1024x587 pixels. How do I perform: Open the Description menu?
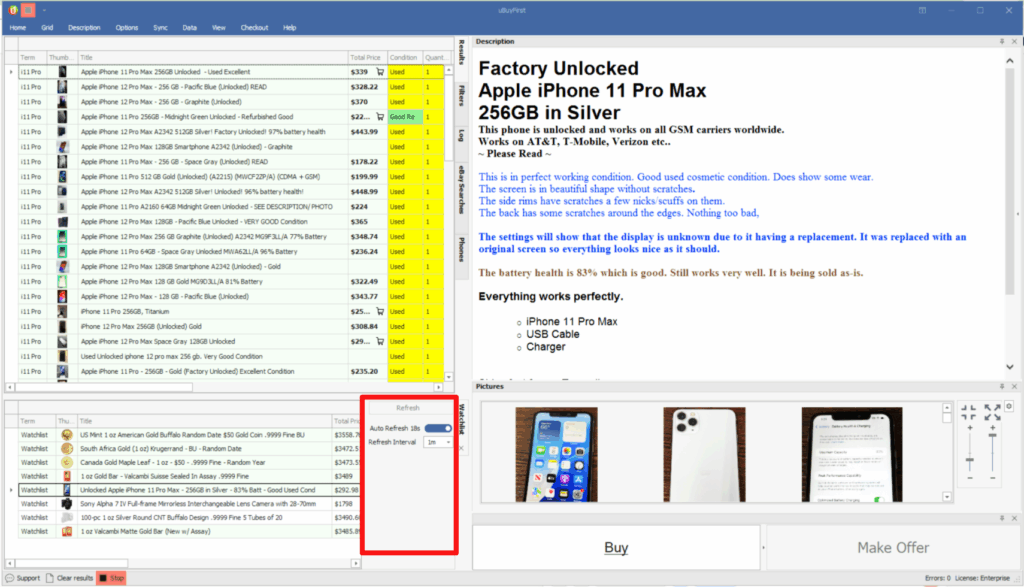tap(84, 27)
